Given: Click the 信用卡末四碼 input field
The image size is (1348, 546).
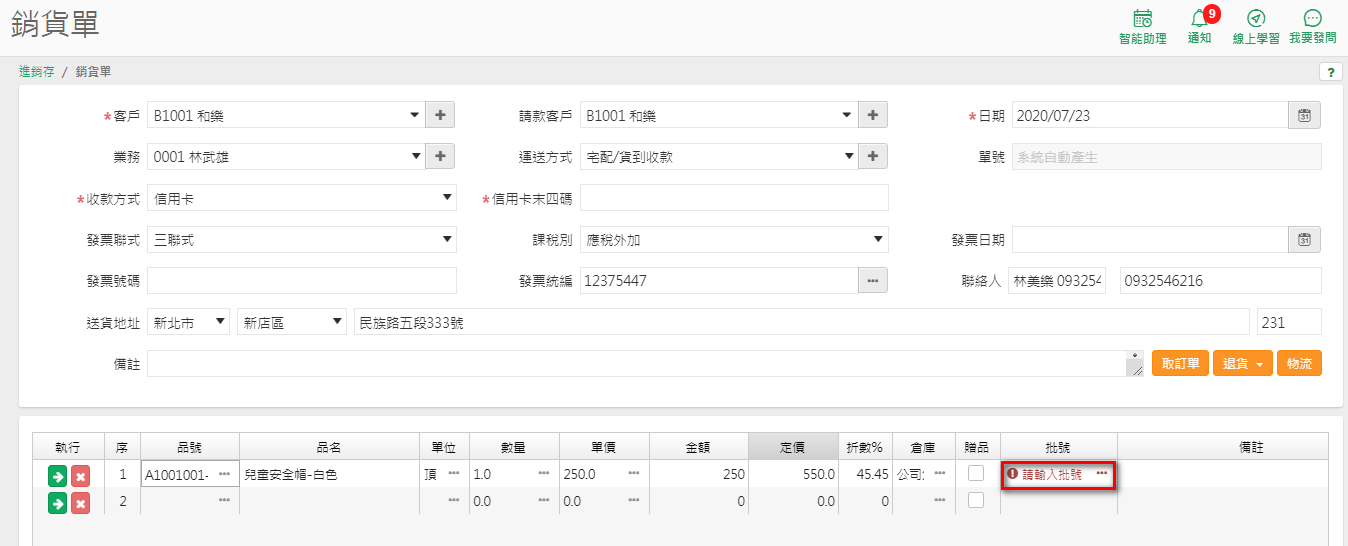Looking at the screenshot, I should pos(734,198).
